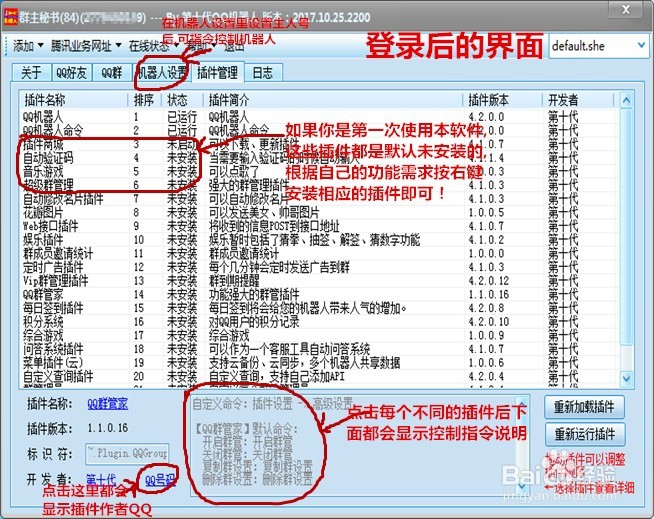Select the 插件管理 tab

click(x=217, y=73)
